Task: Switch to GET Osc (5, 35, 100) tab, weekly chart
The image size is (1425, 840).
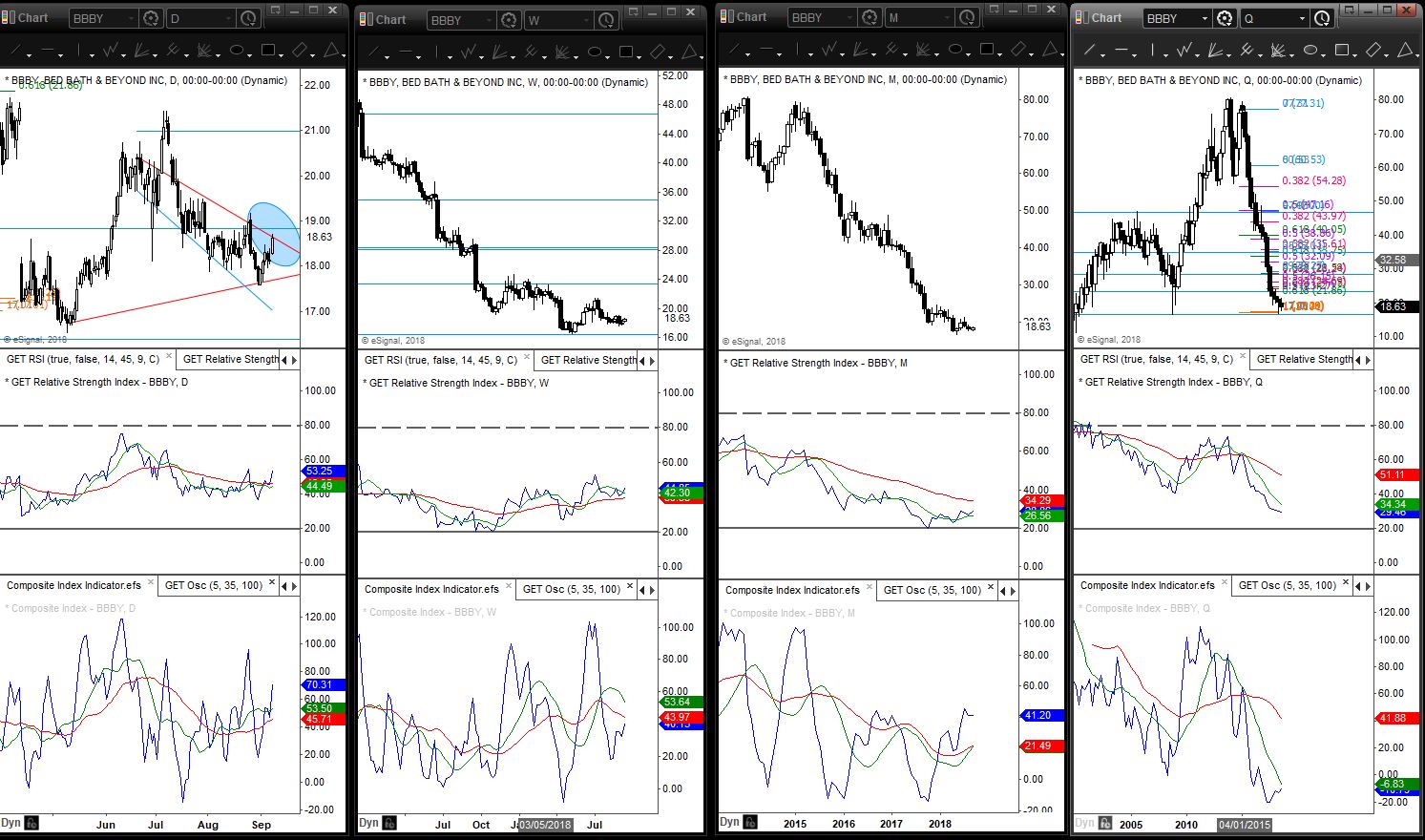Action: click(572, 589)
